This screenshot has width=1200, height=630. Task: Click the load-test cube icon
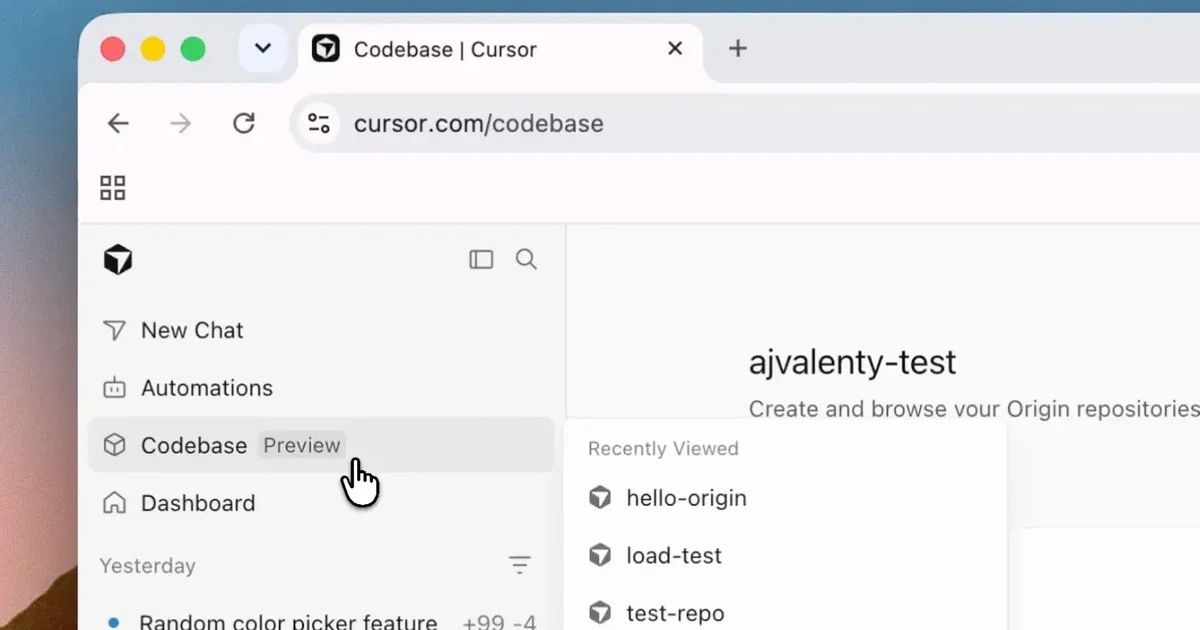click(600, 555)
